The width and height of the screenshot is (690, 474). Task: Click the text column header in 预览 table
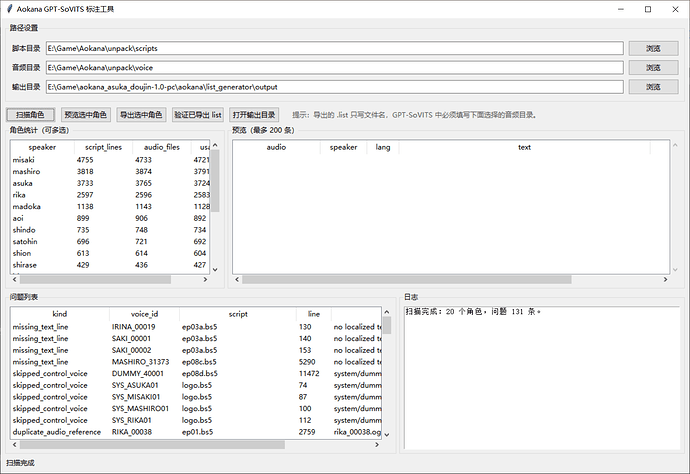pos(524,147)
